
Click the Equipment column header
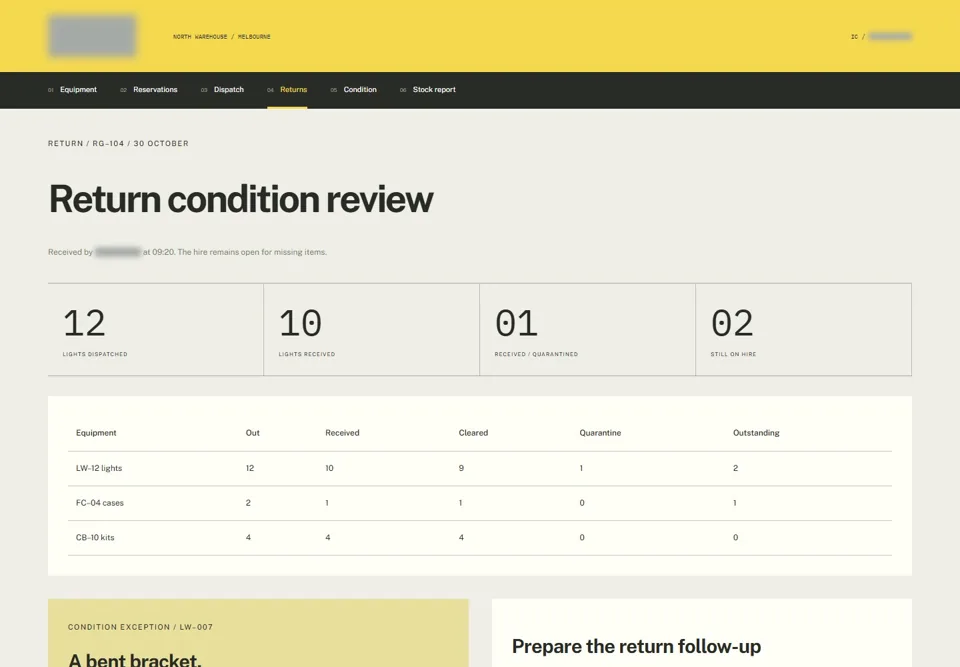[96, 433]
